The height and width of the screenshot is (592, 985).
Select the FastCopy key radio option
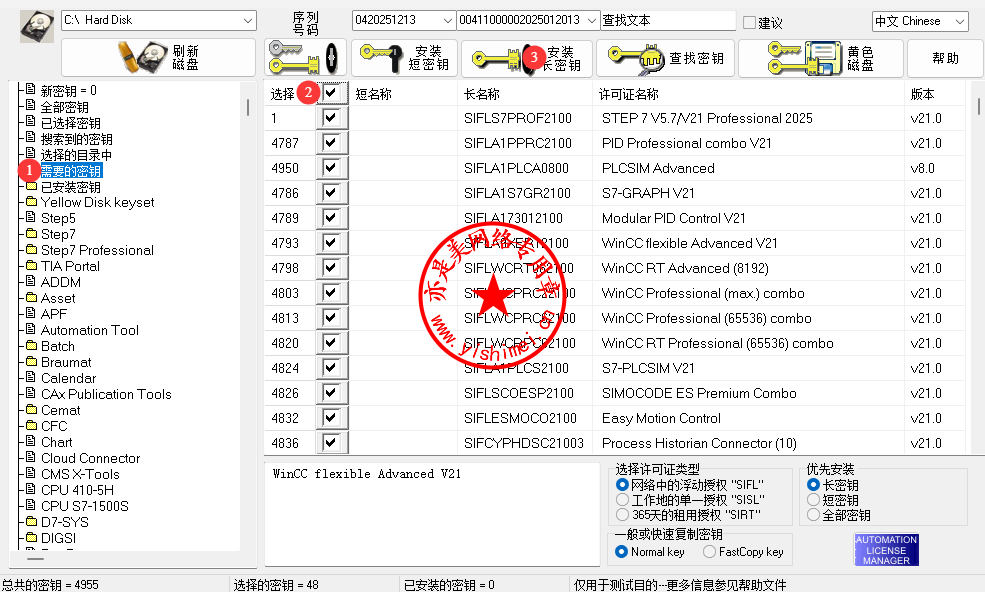tap(710, 552)
